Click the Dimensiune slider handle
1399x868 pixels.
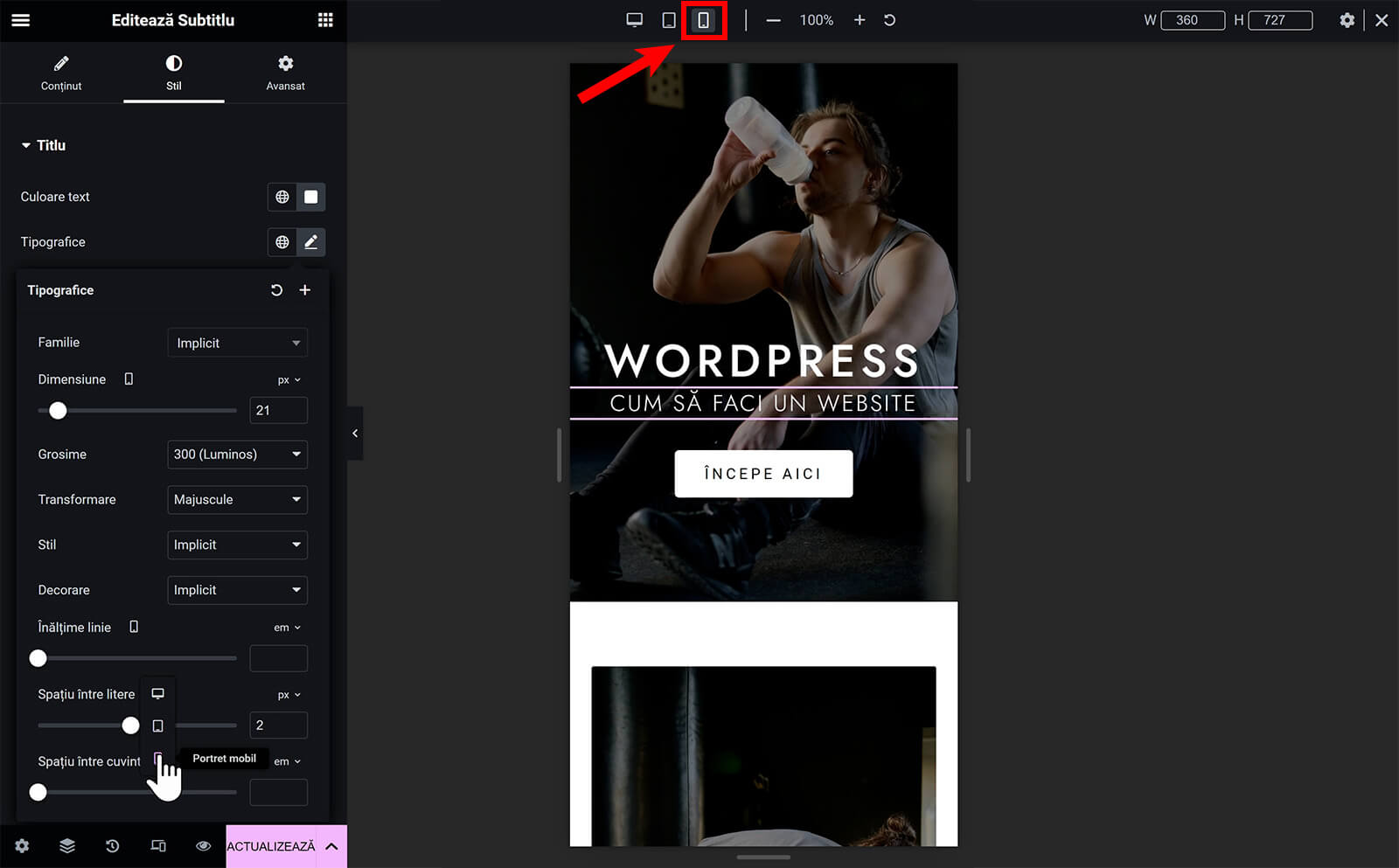click(x=58, y=410)
